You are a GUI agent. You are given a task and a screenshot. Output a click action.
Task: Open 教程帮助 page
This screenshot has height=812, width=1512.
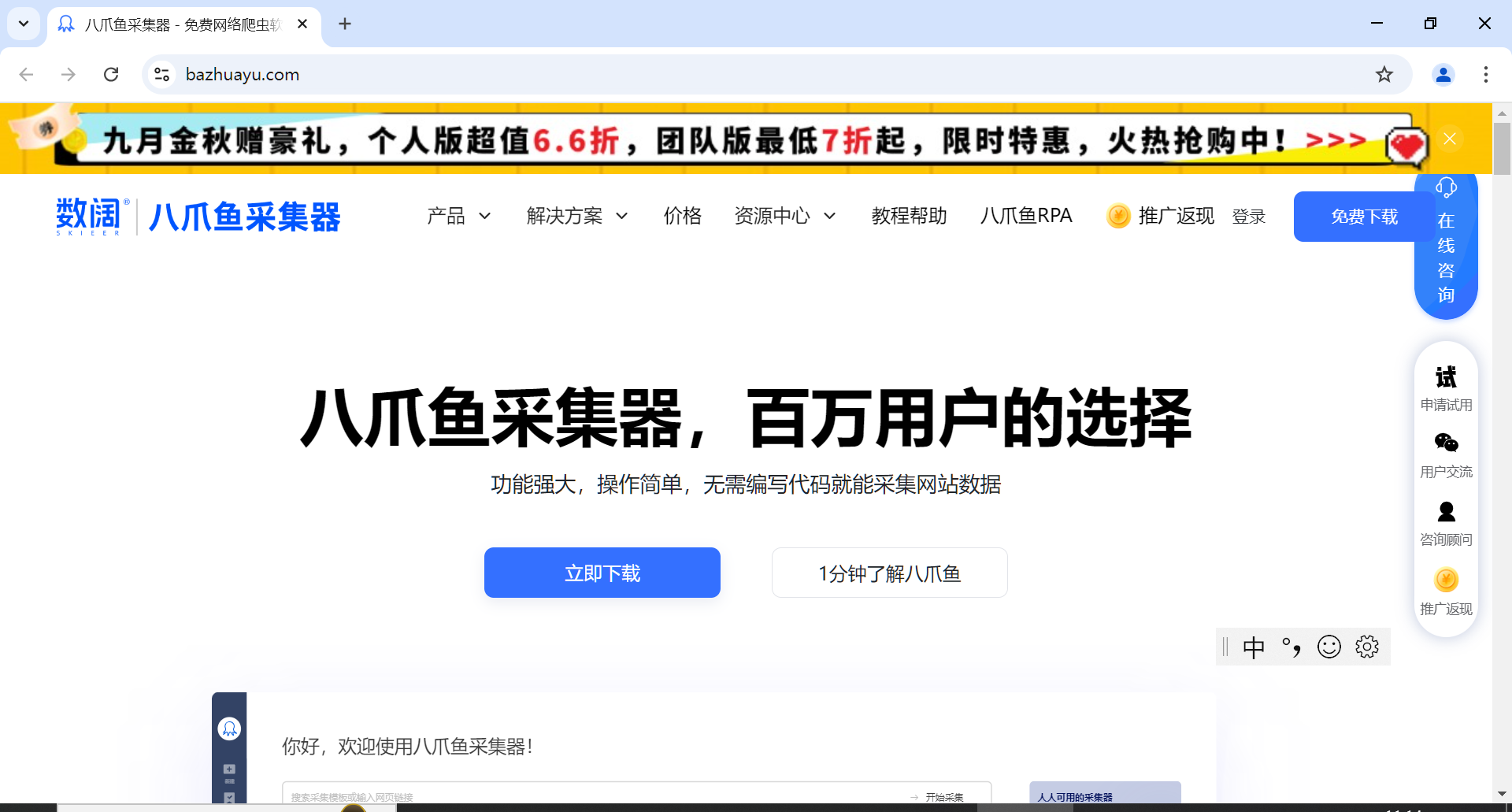[x=909, y=216]
